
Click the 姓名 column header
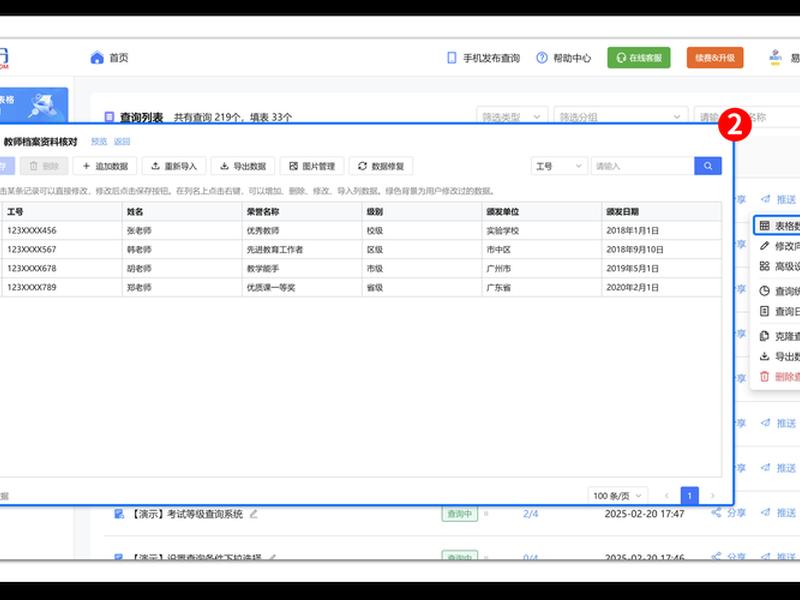(182, 211)
